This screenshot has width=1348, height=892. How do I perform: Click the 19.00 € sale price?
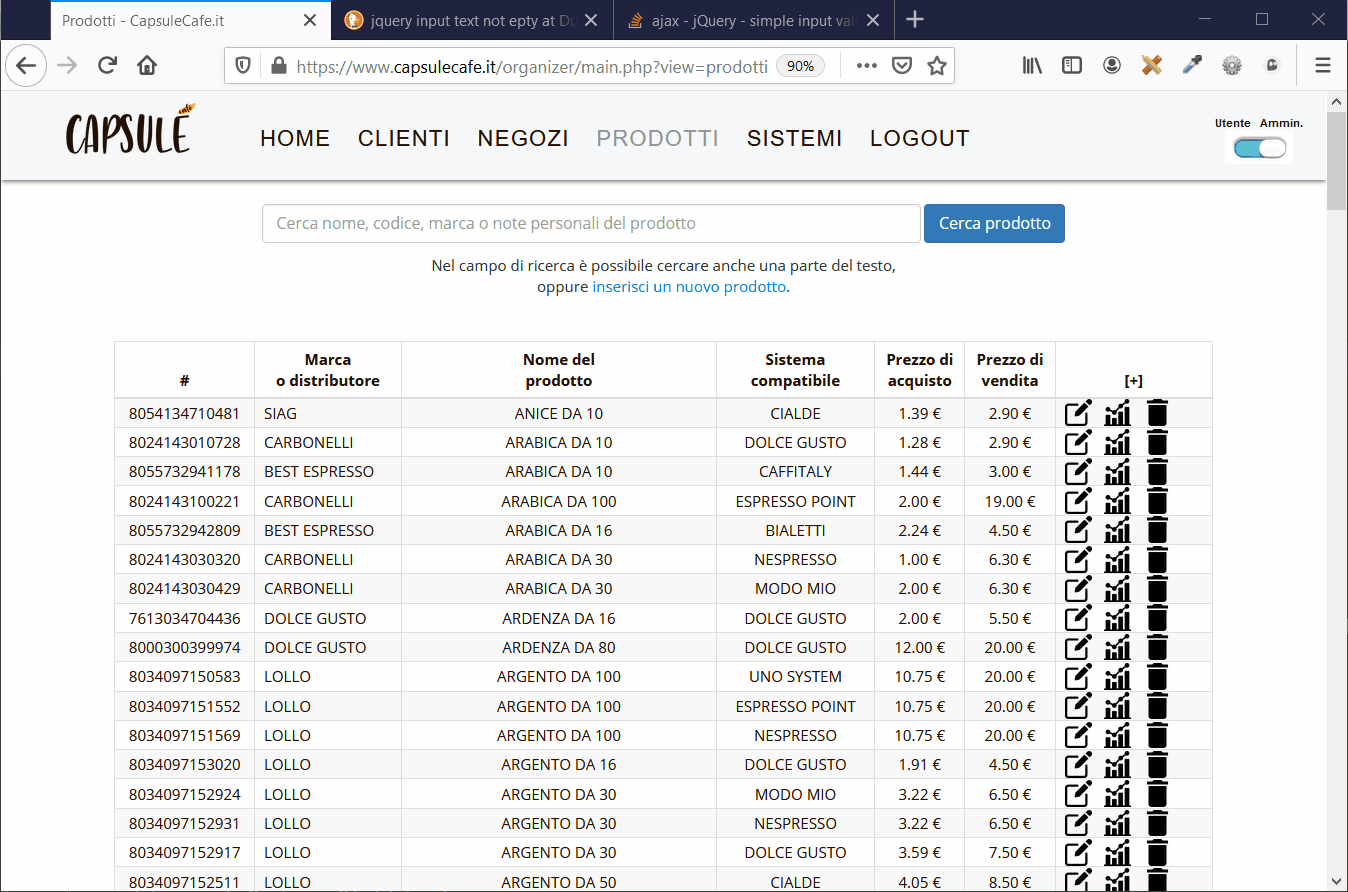point(1009,501)
